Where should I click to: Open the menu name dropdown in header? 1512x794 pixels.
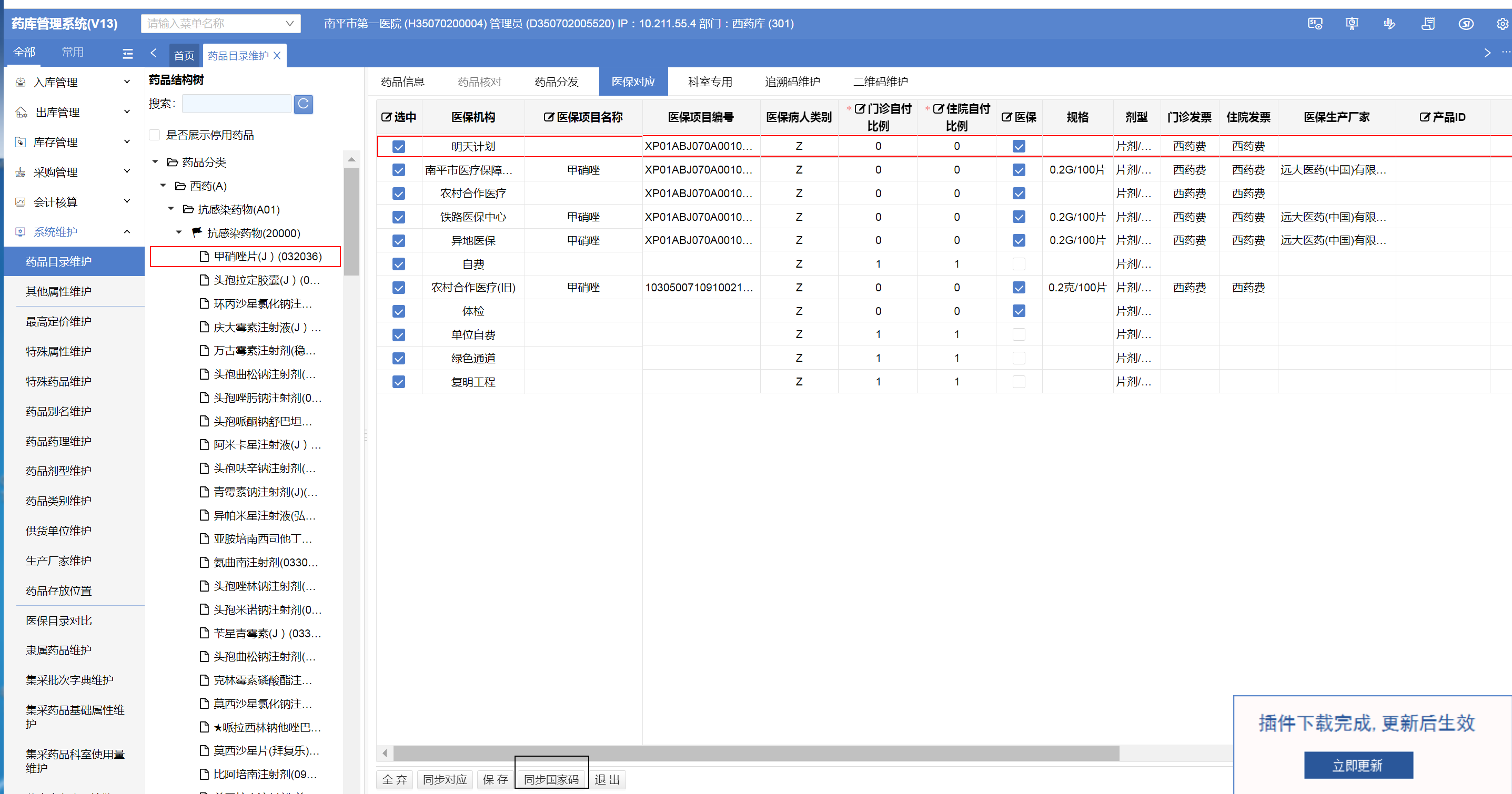point(289,24)
